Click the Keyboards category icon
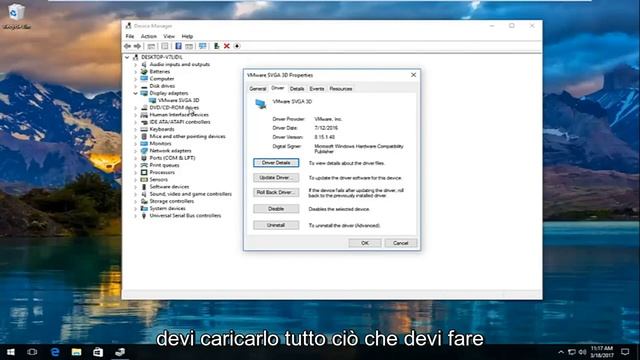 [144, 129]
